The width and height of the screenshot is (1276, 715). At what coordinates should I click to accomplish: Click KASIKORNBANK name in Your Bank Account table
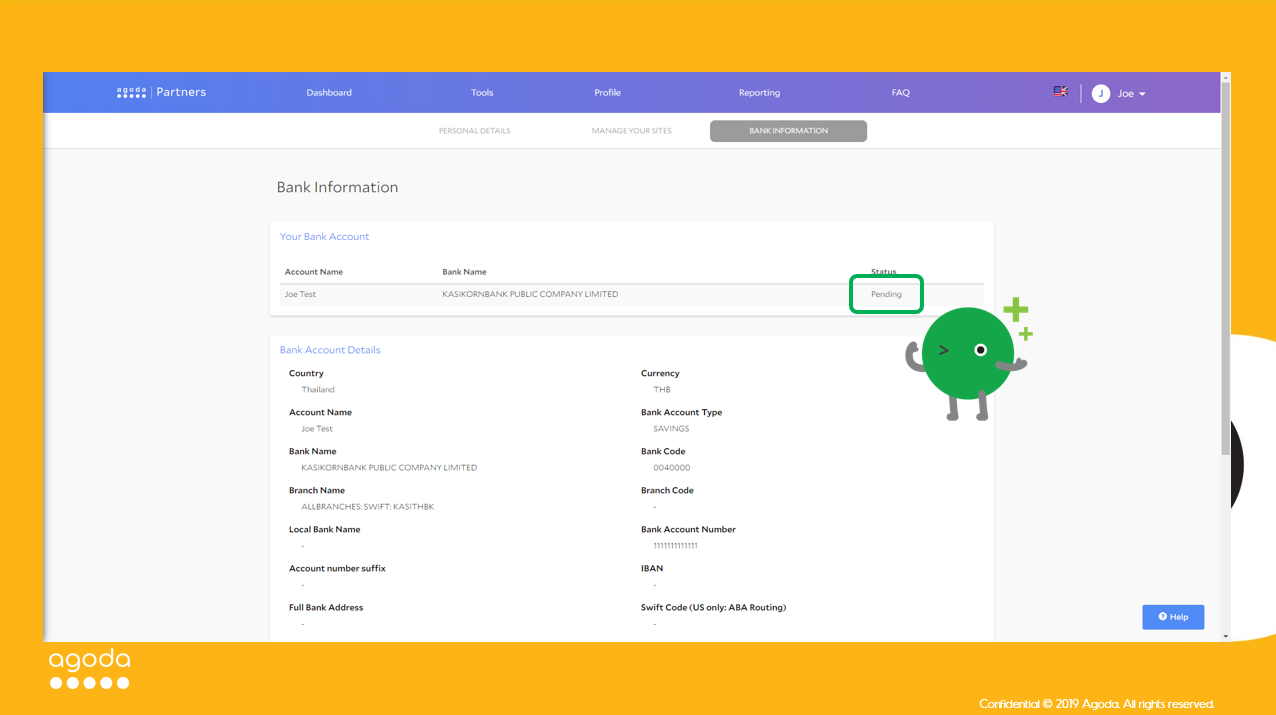(530, 294)
